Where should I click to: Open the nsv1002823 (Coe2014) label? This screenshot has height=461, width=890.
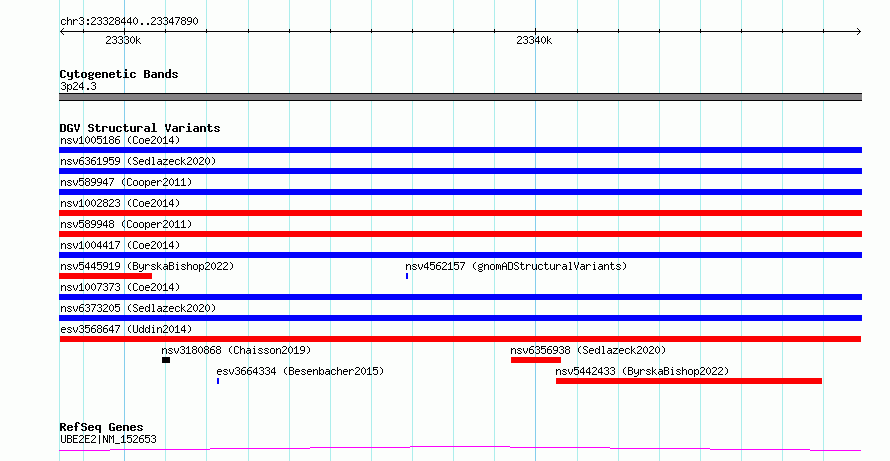[x=120, y=203]
